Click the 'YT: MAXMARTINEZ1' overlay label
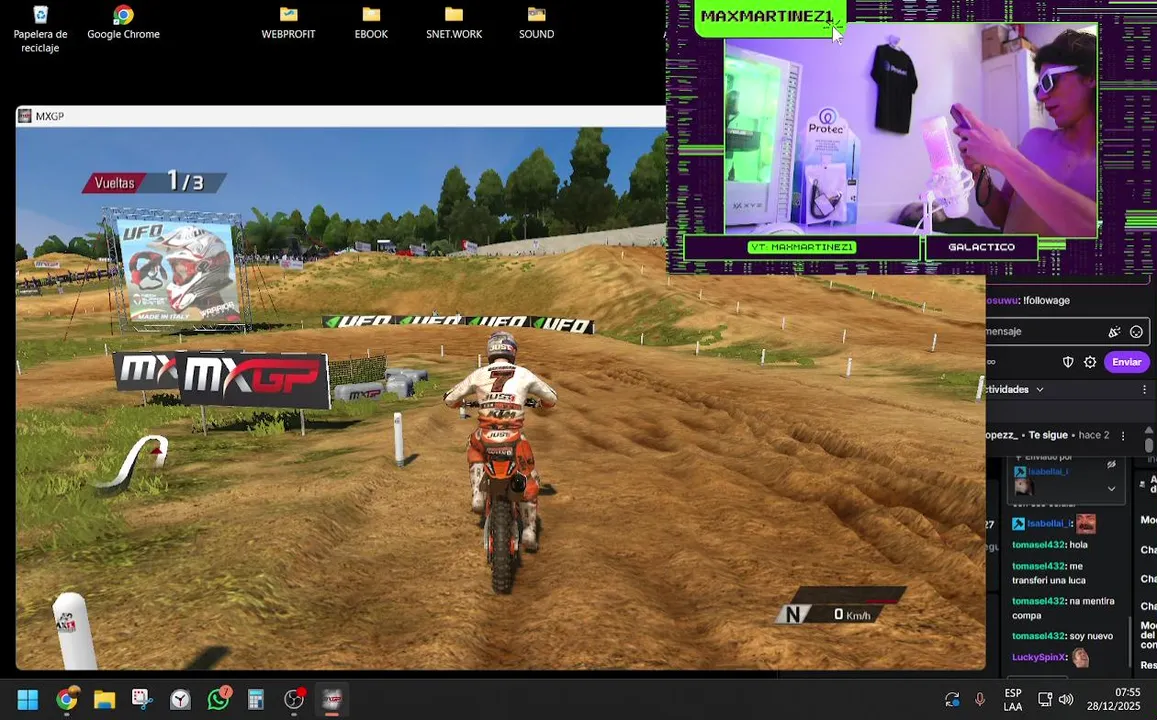The width and height of the screenshot is (1157, 720). click(802, 247)
